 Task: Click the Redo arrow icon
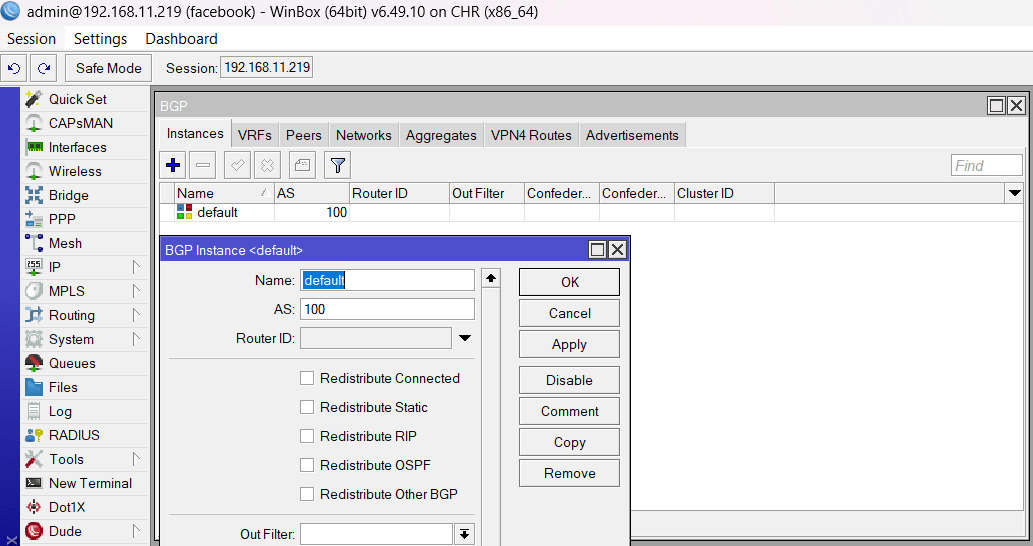(44, 68)
